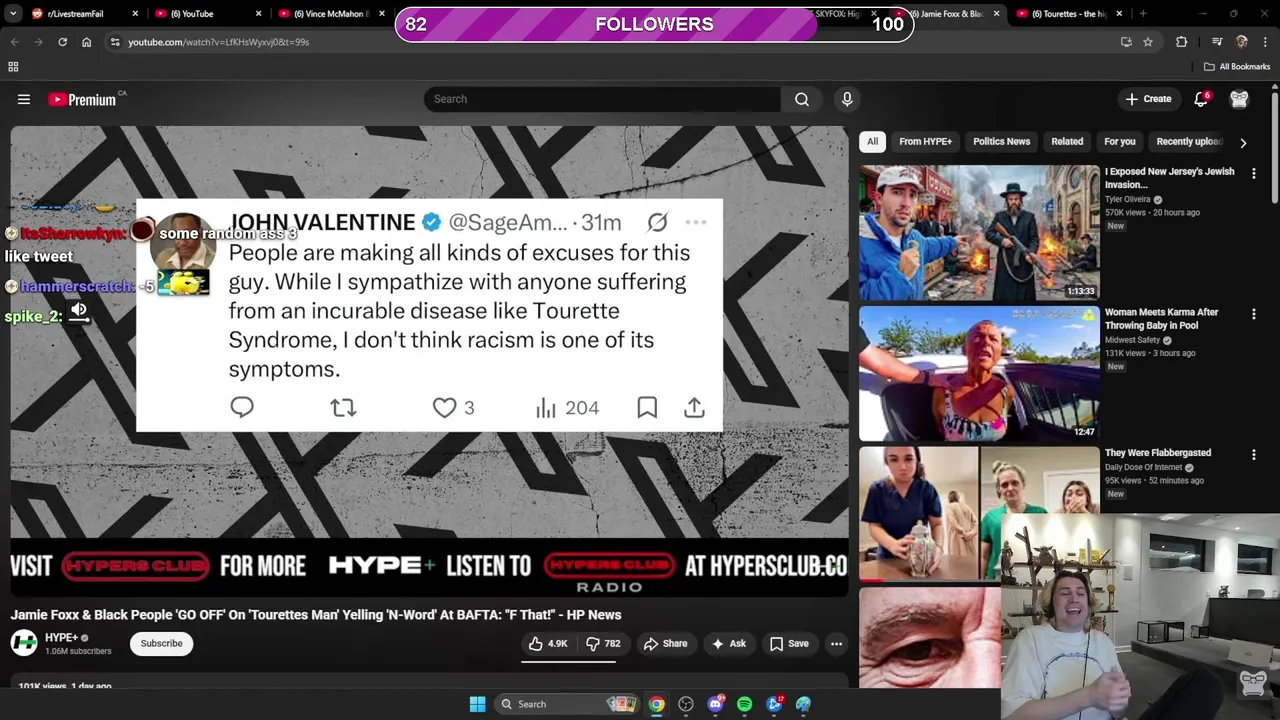Click the Chrome address bar URL

click(218, 42)
